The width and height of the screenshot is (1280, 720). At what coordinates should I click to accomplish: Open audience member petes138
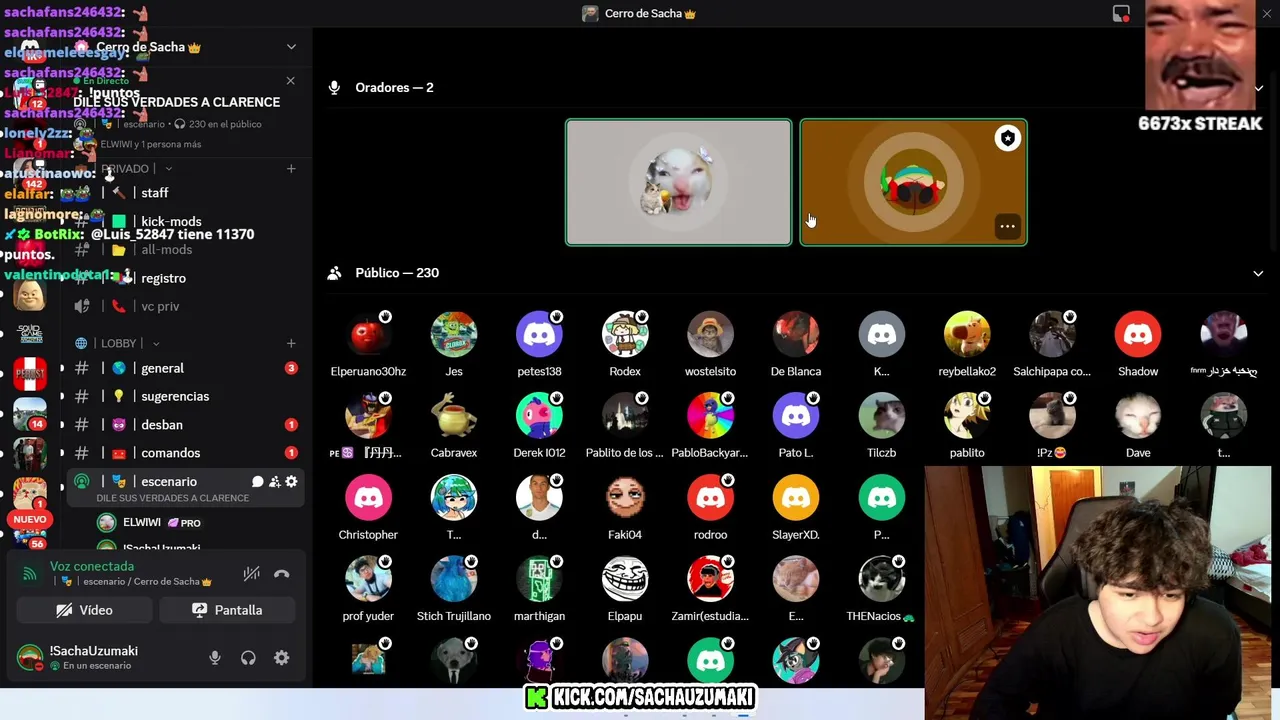point(539,344)
